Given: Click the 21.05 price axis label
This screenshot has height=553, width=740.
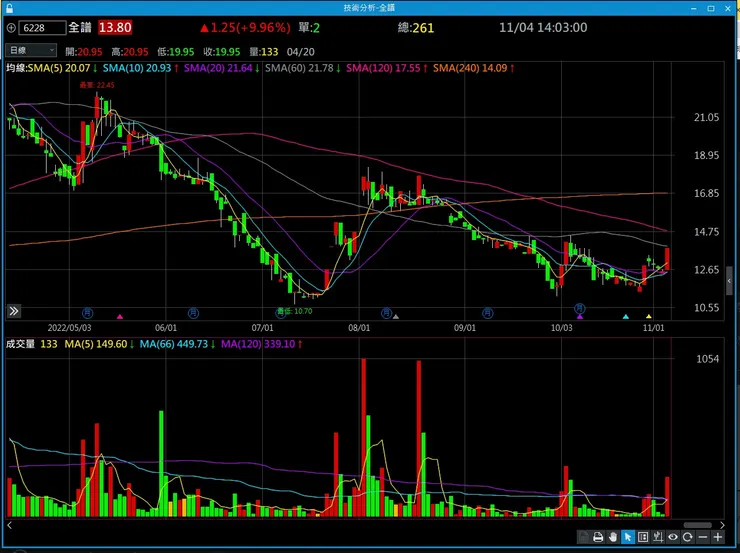Looking at the screenshot, I should [706, 117].
